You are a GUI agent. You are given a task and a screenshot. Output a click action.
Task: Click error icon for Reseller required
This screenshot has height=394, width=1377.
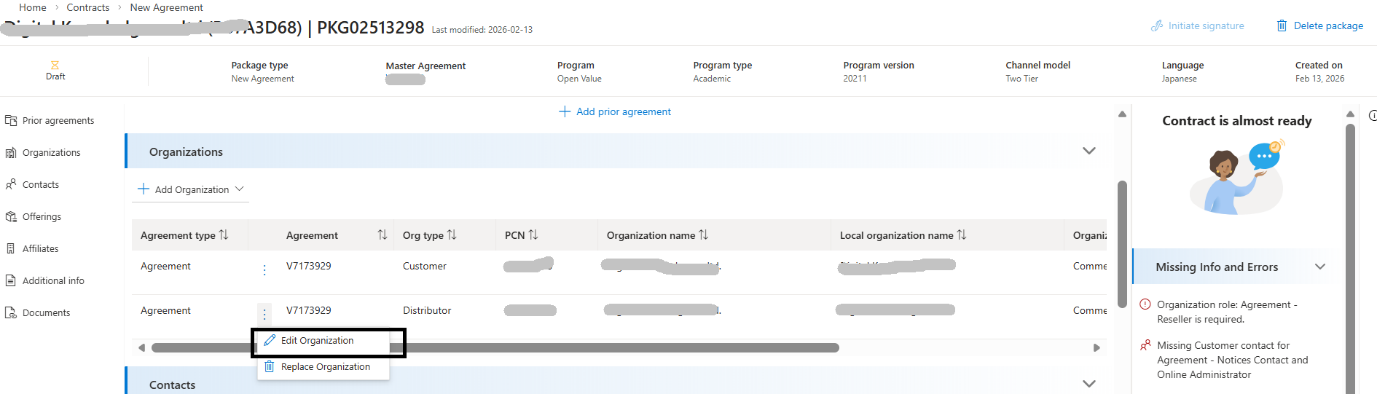pyautogui.click(x=1145, y=304)
